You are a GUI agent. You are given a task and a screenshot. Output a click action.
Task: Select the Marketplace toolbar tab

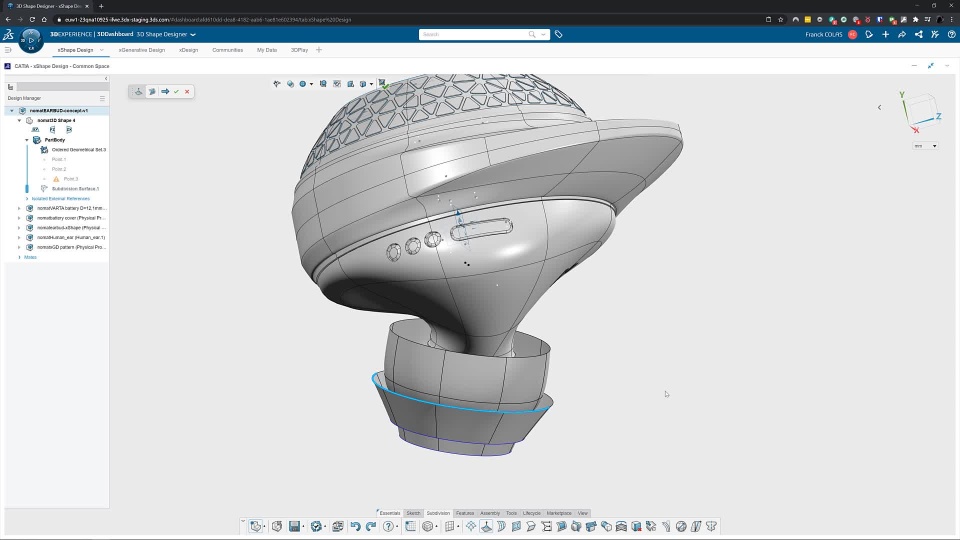[558, 513]
